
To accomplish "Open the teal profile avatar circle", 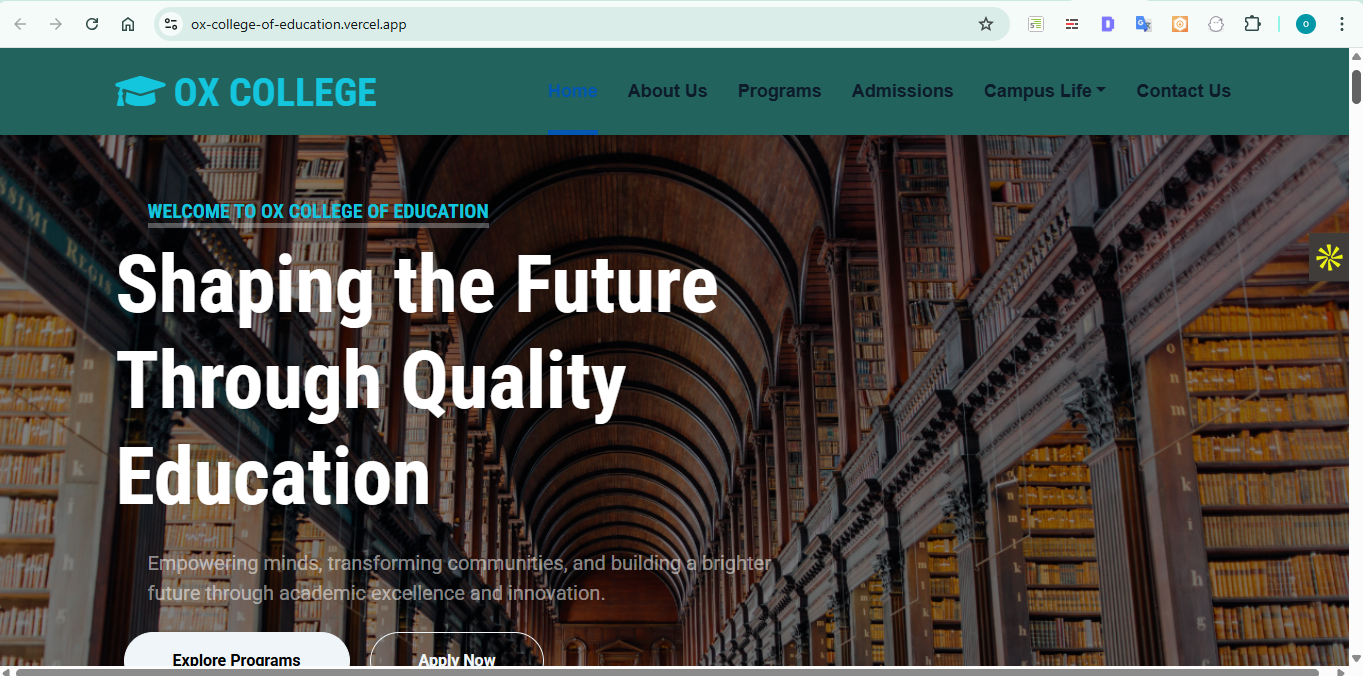I will coord(1305,23).
